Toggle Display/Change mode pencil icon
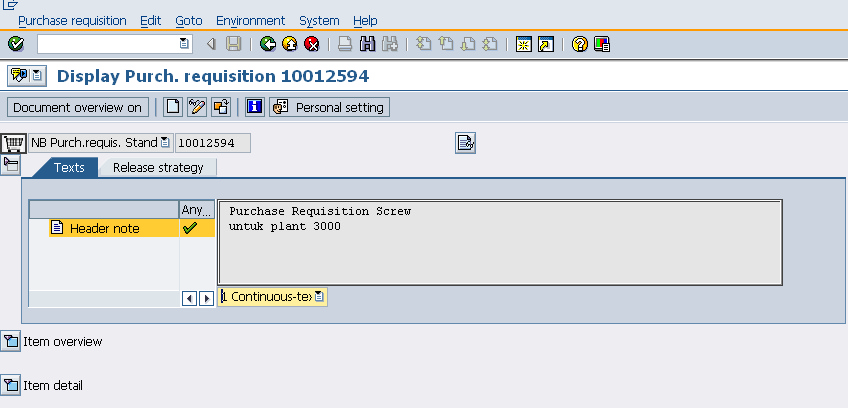 point(197,107)
